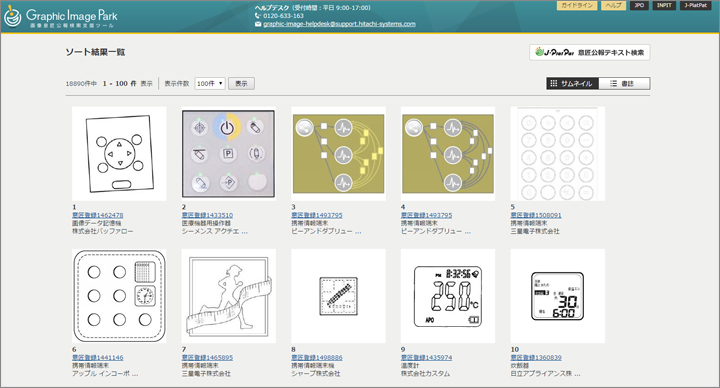Open 意匠登録1493795 link under item 4
Image resolution: width=720 pixels, height=388 pixels.
pyautogui.click(x=426, y=215)
